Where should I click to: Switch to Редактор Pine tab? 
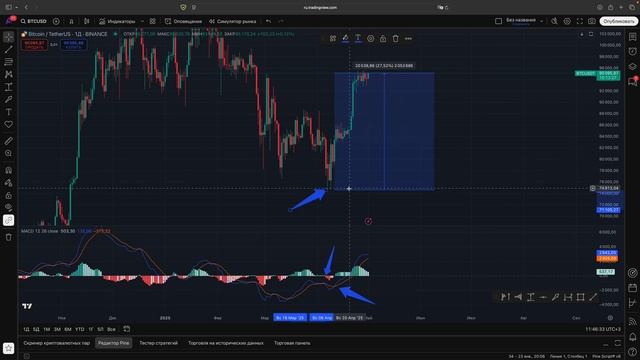click(x=113, y=343)
